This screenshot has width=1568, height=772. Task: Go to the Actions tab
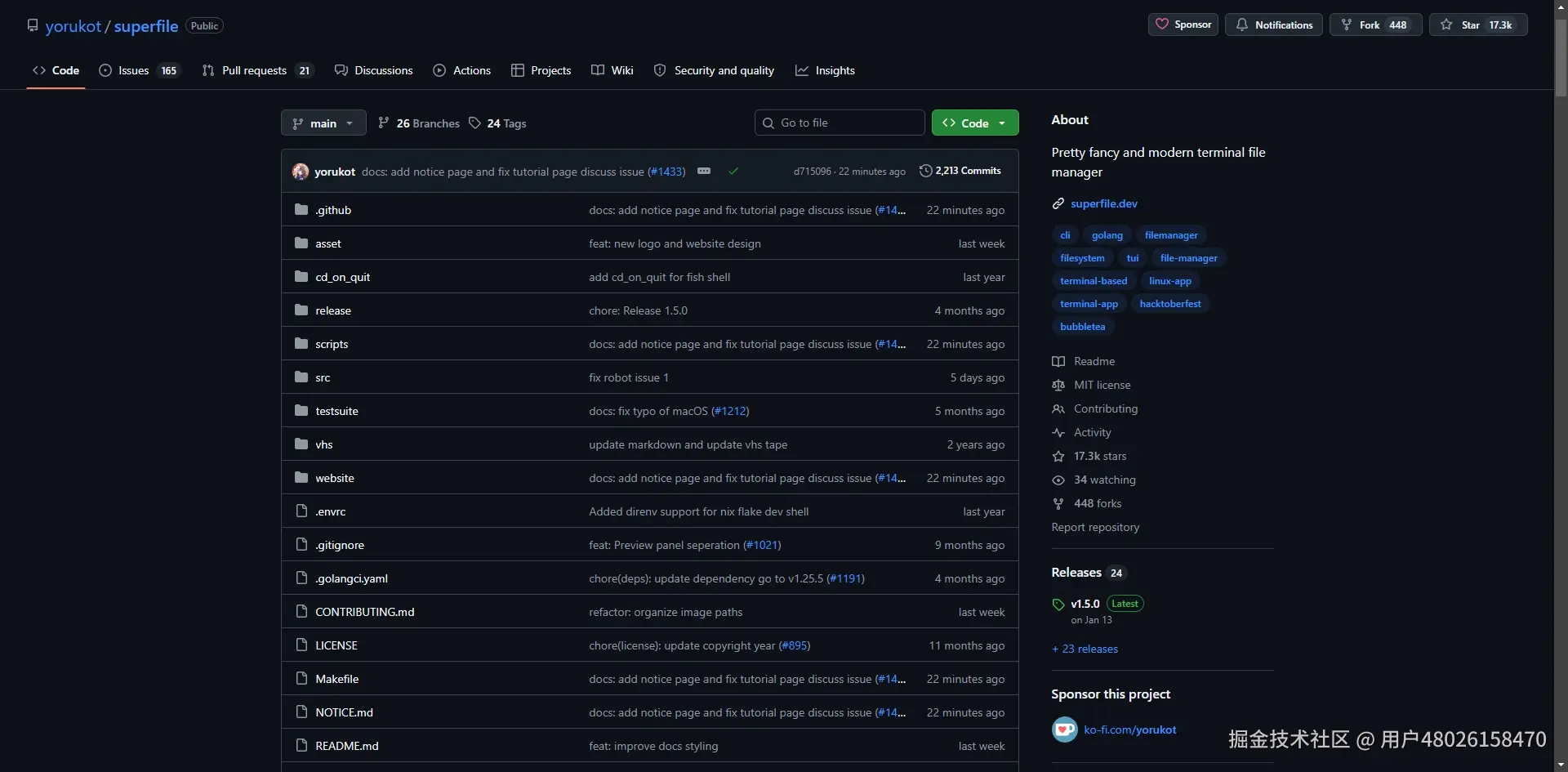click(462, 70)
